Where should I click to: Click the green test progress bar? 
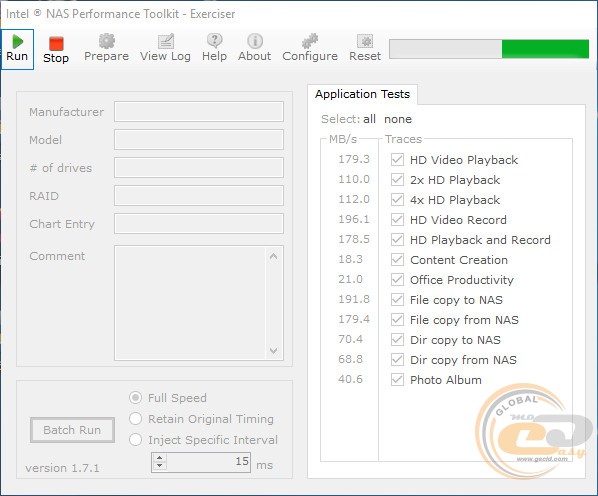(x=489, y=49)
